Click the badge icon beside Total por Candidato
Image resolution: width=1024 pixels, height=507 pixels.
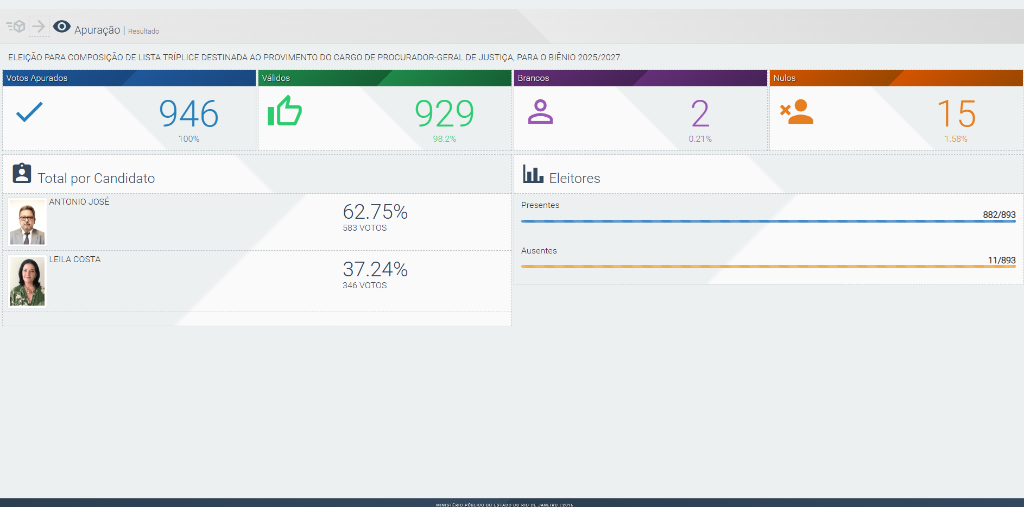pyautogui.click(x=22, y=174)
